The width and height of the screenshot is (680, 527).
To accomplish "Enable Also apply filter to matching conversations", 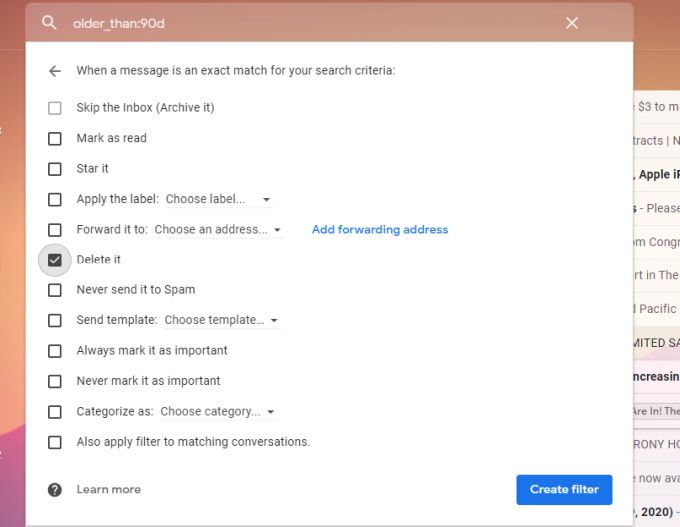I will click(x=55, y=442).
